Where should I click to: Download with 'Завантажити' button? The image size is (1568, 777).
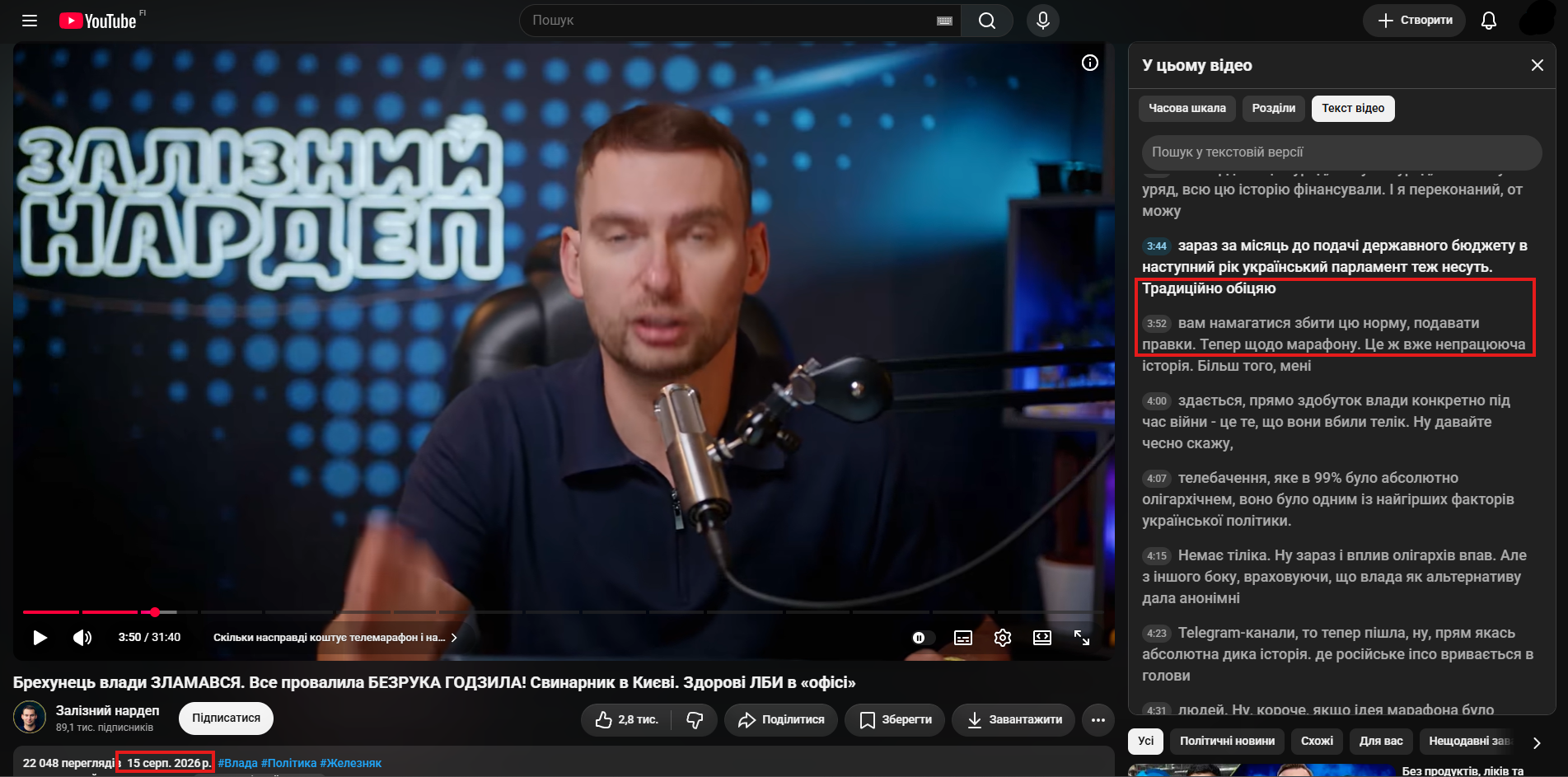coord(1013,720)
